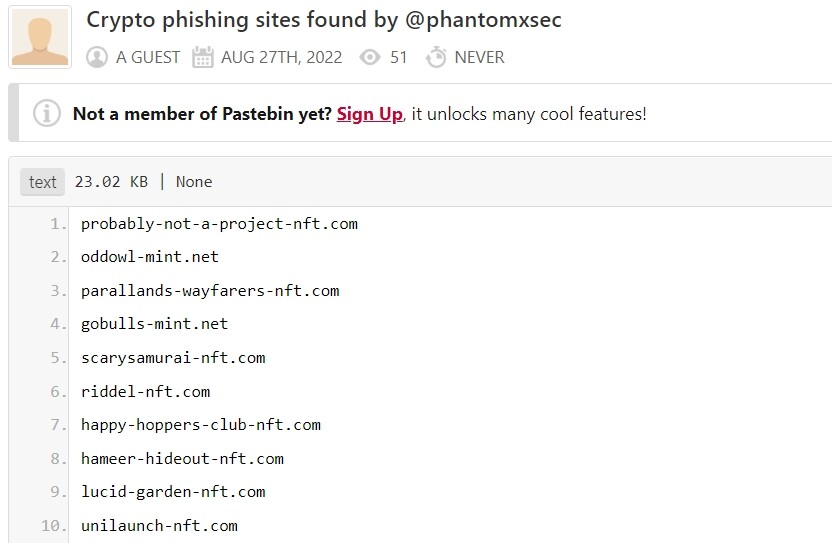Click line 1 probably-not-a-project-nft.com
832x543 pixels.
tap(219, 224)
